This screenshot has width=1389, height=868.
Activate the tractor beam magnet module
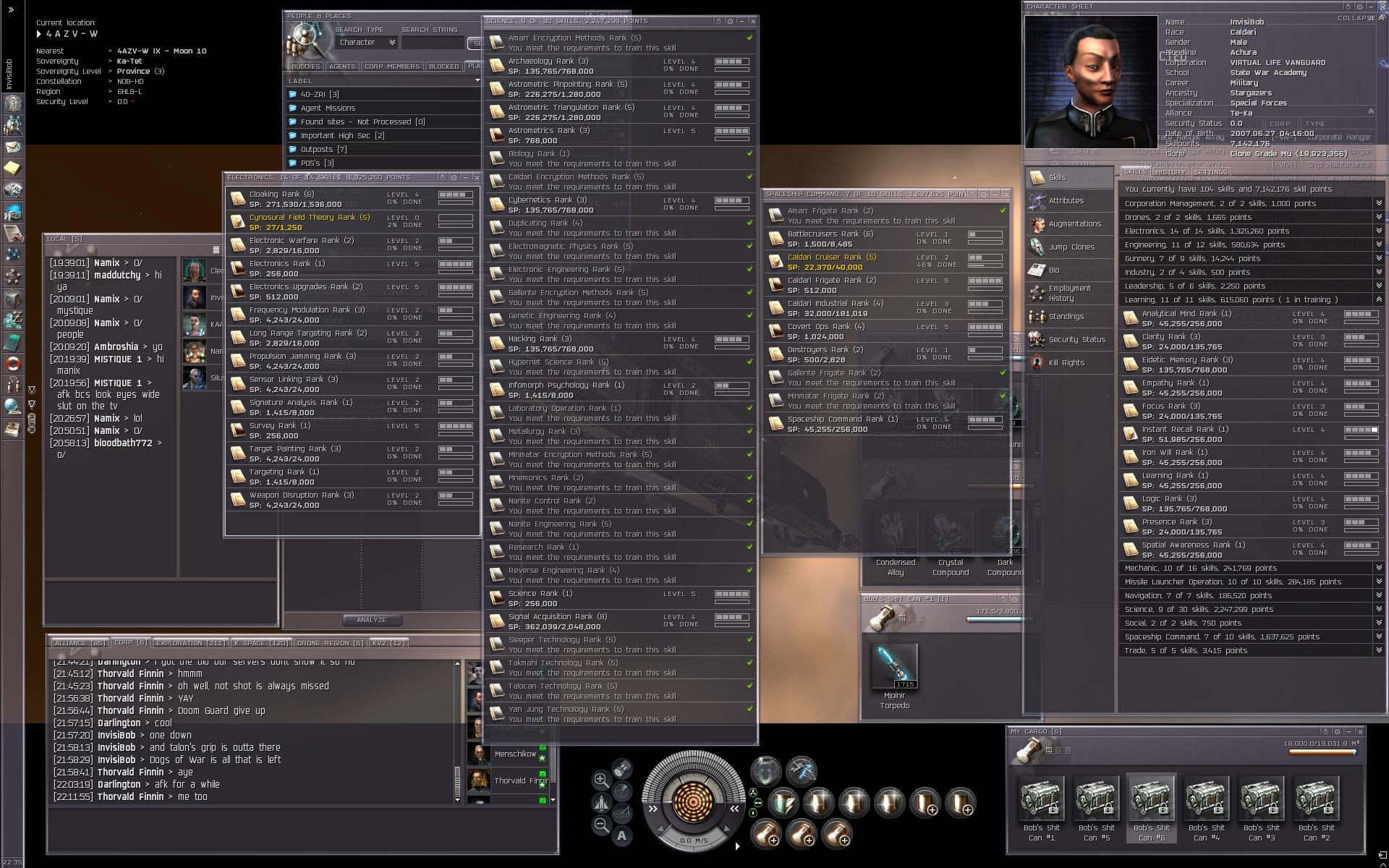click(x=765, y=771)
